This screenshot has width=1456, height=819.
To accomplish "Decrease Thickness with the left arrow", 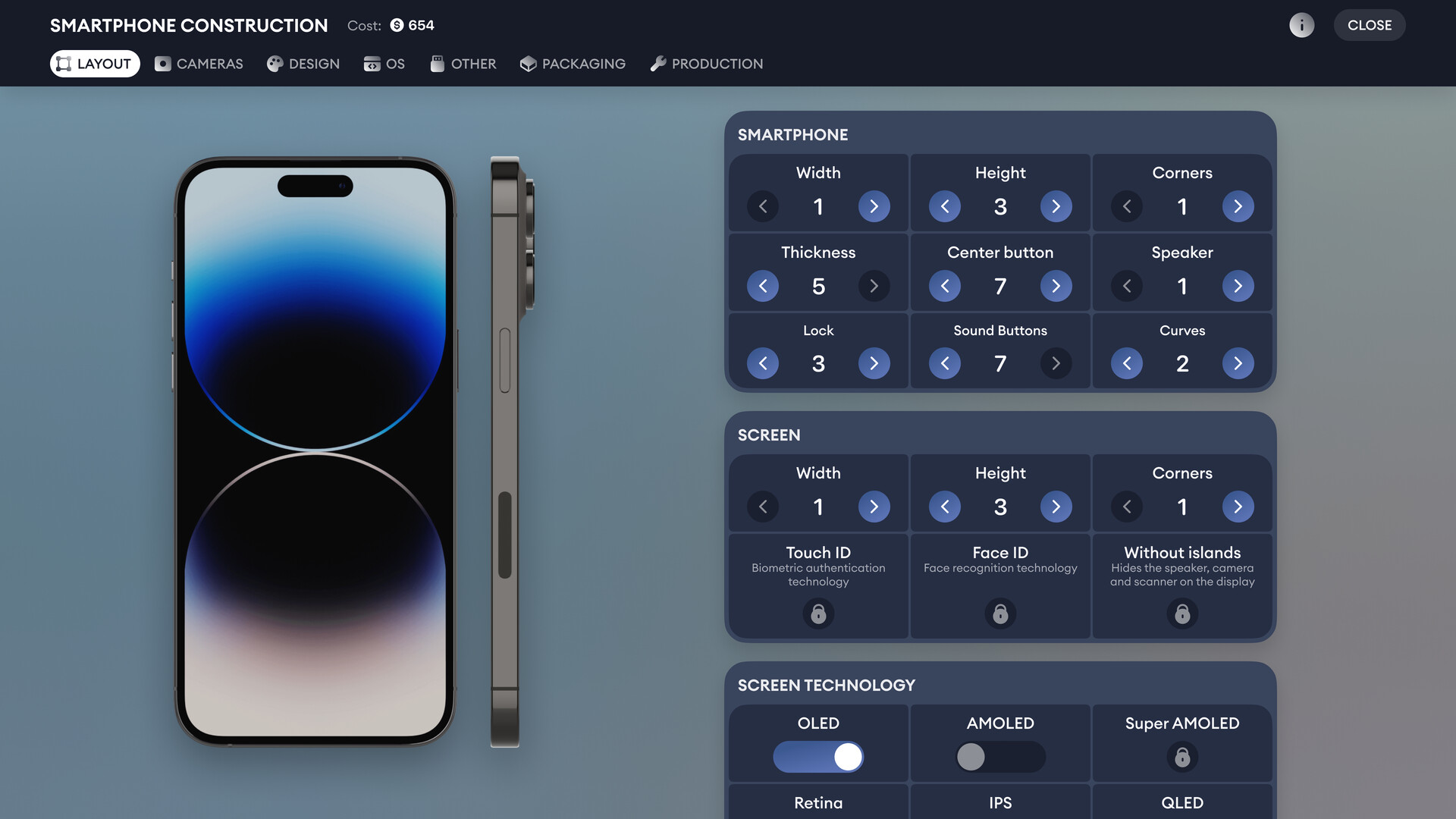I will coord(763,286).
